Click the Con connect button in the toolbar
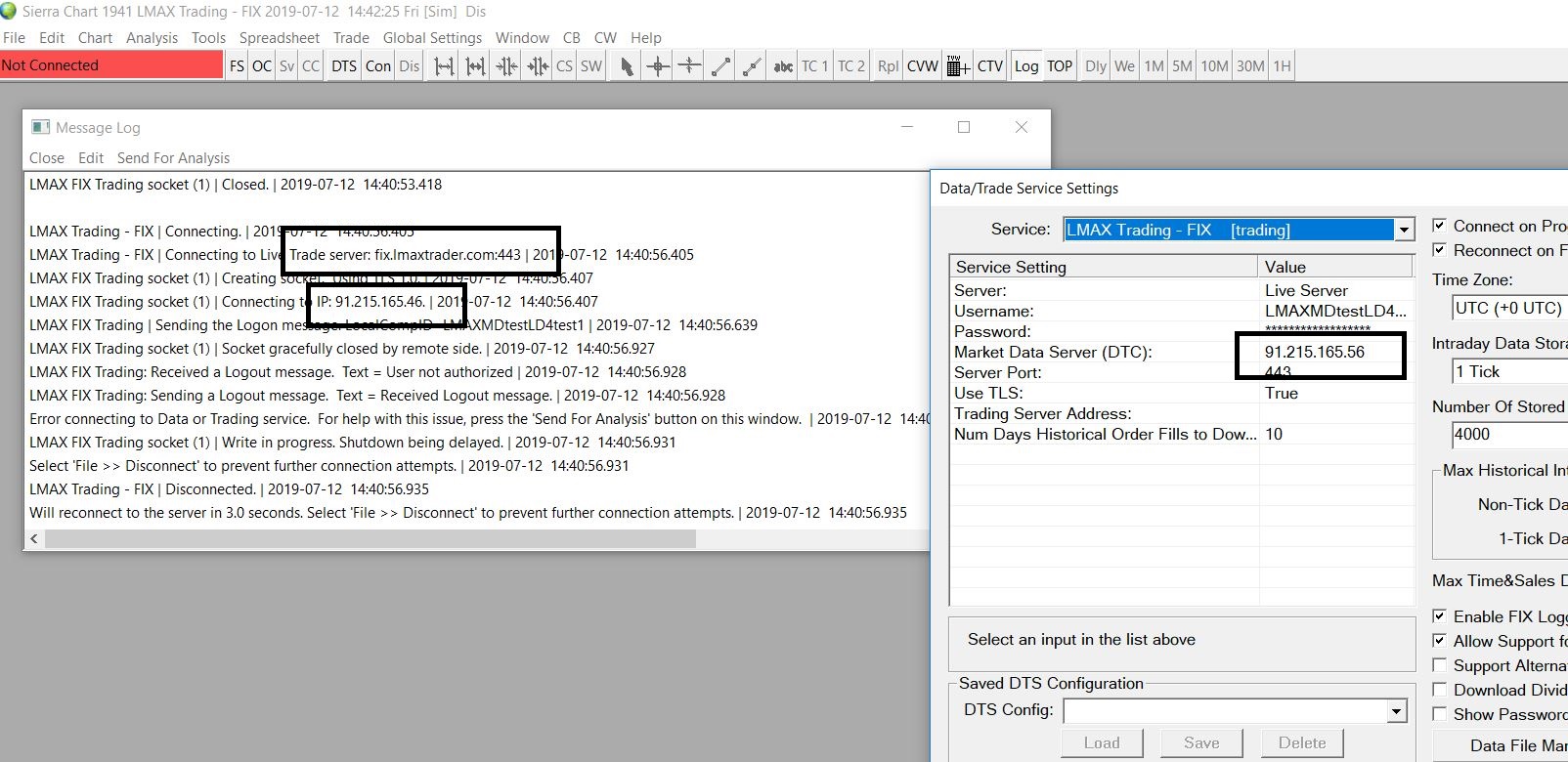 (x=378, y=66)
